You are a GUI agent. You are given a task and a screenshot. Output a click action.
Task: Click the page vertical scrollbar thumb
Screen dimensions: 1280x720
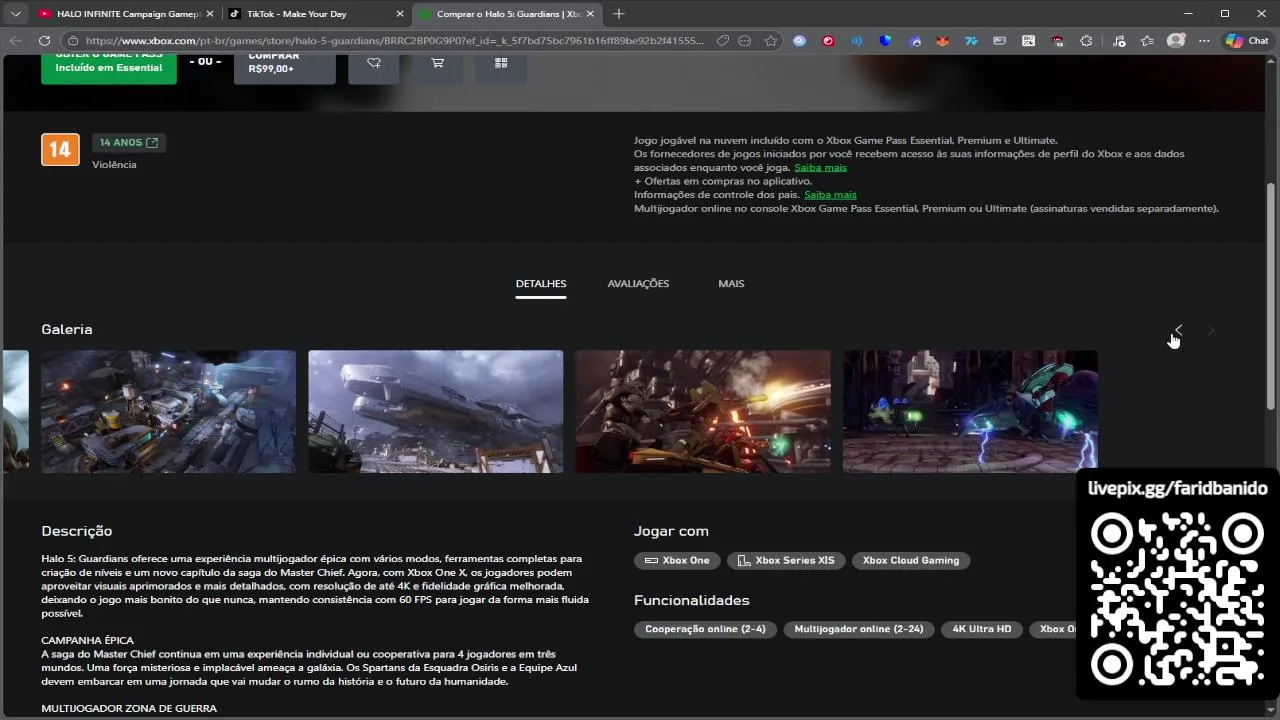[1271, 295]
